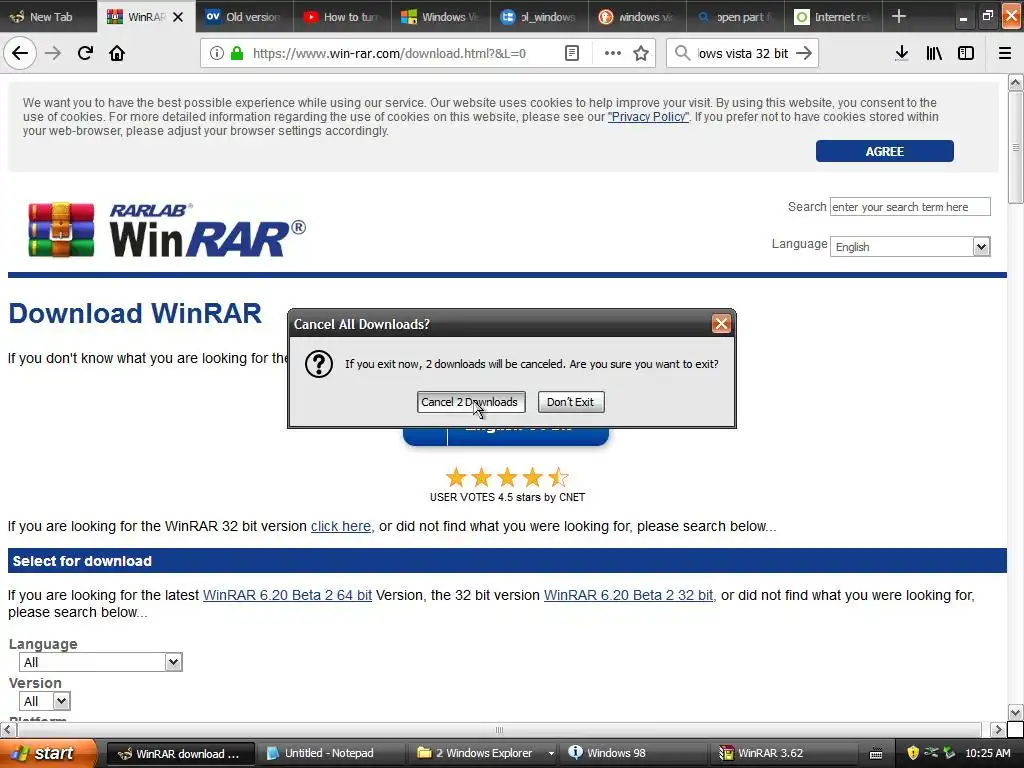Open the Version All dropdown
Screen dimensions: 1024x768
click(44, 701)
